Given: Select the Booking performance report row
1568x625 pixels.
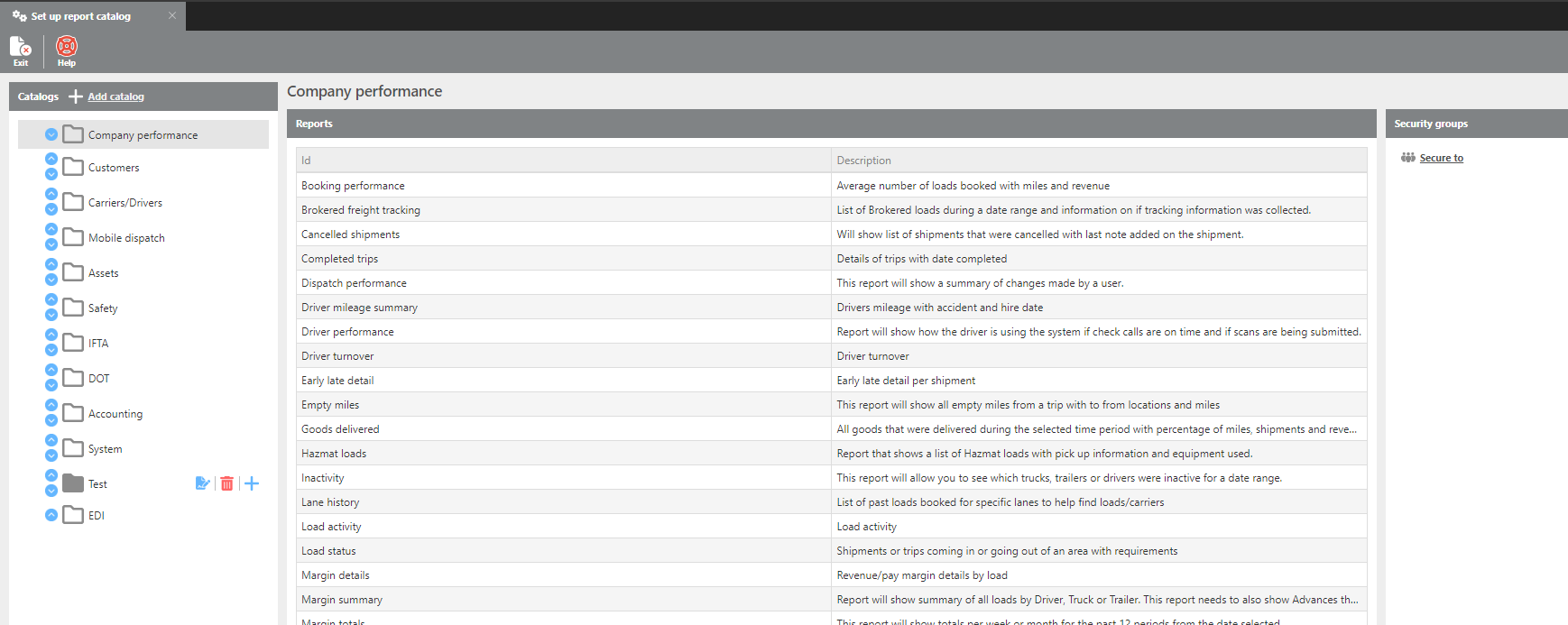Looking at the screenshot, I should coord(353,186).
